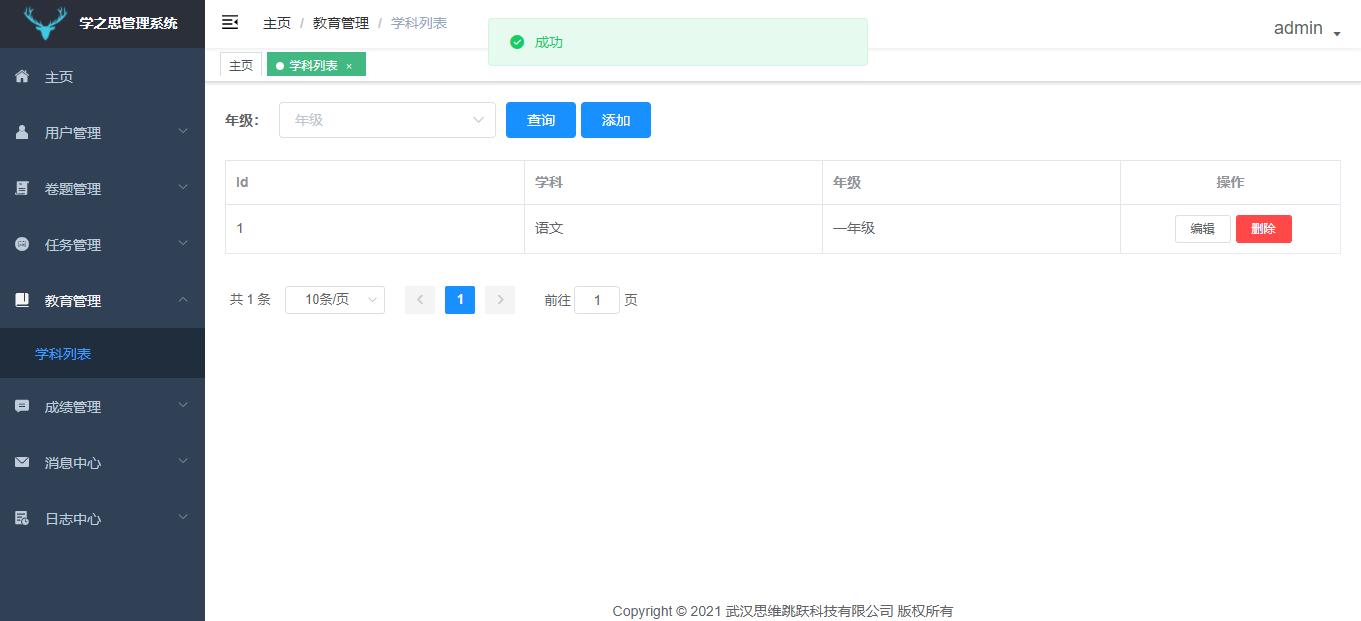Screen dimensions: 1361x621
Task: Expand the 卷题管理 menu chevron
Action: pos(183,187)
